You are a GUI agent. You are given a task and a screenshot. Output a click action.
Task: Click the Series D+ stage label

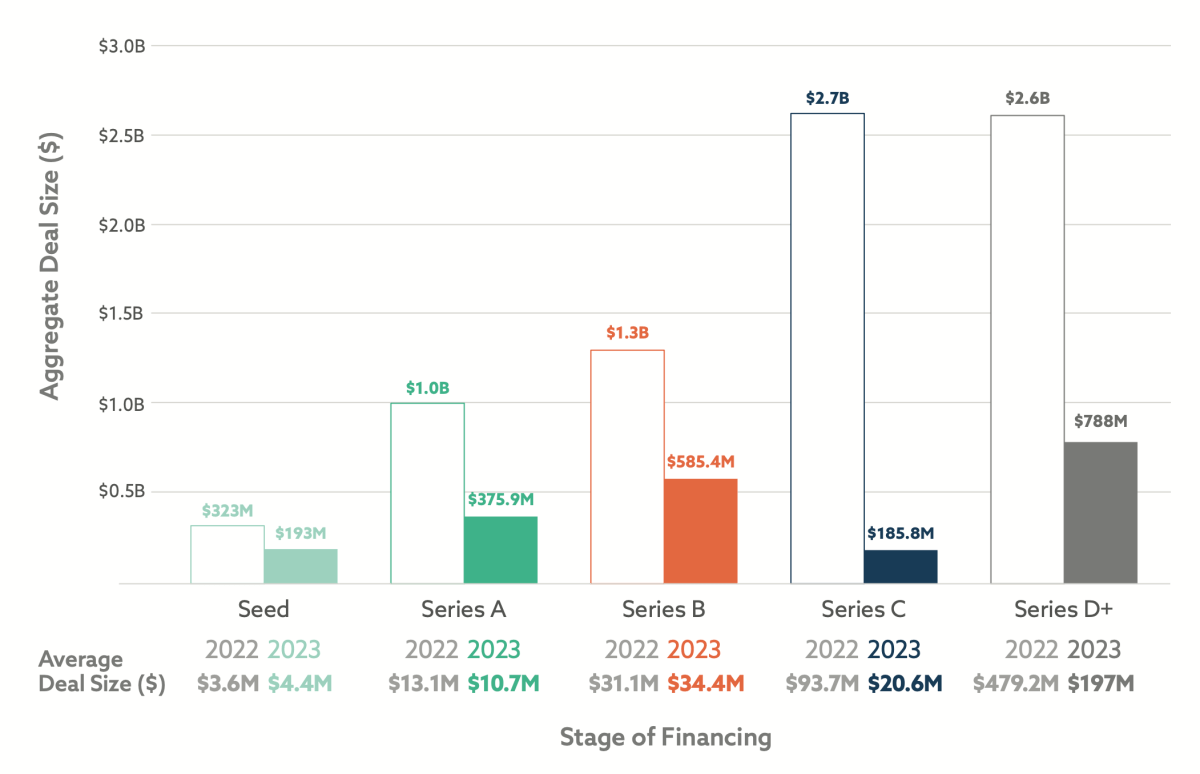1064,609
